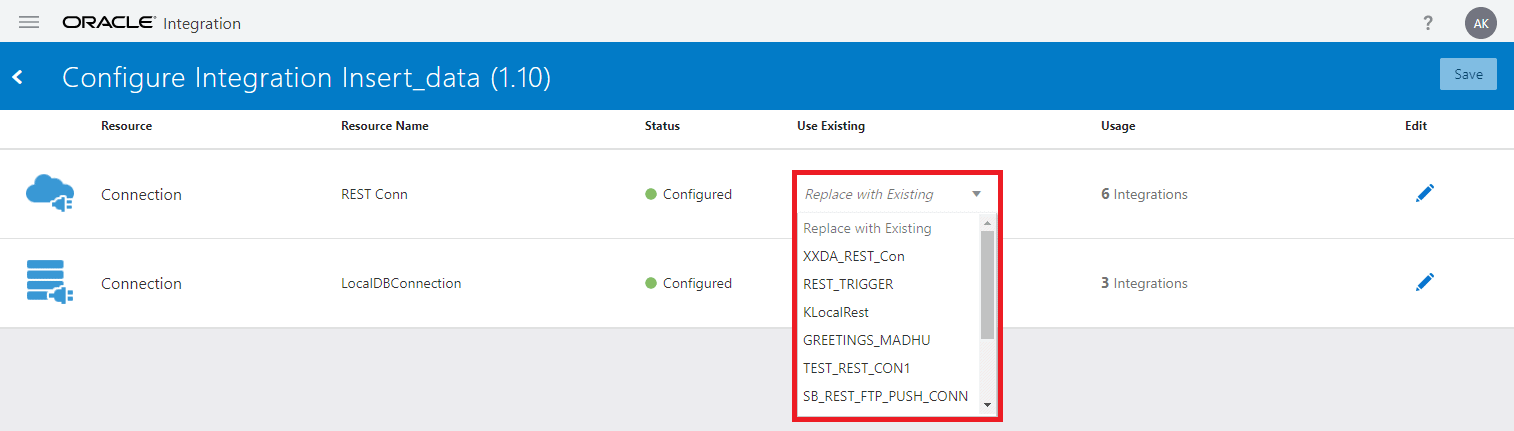Click the Configure Integration Insert_data title
The height and width of the screenshot is (431, 1514).
pos(306,77)
